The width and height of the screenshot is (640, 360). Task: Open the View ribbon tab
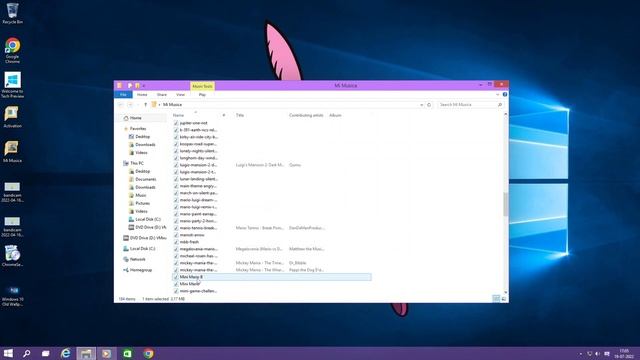[x=180, y=94]
